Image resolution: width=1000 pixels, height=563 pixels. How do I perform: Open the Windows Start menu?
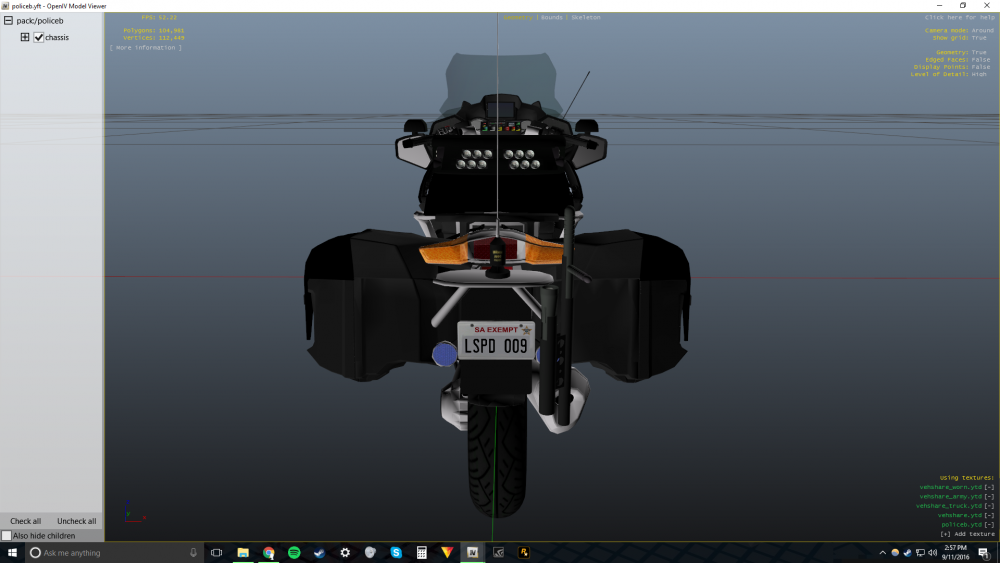coord(12,553)
